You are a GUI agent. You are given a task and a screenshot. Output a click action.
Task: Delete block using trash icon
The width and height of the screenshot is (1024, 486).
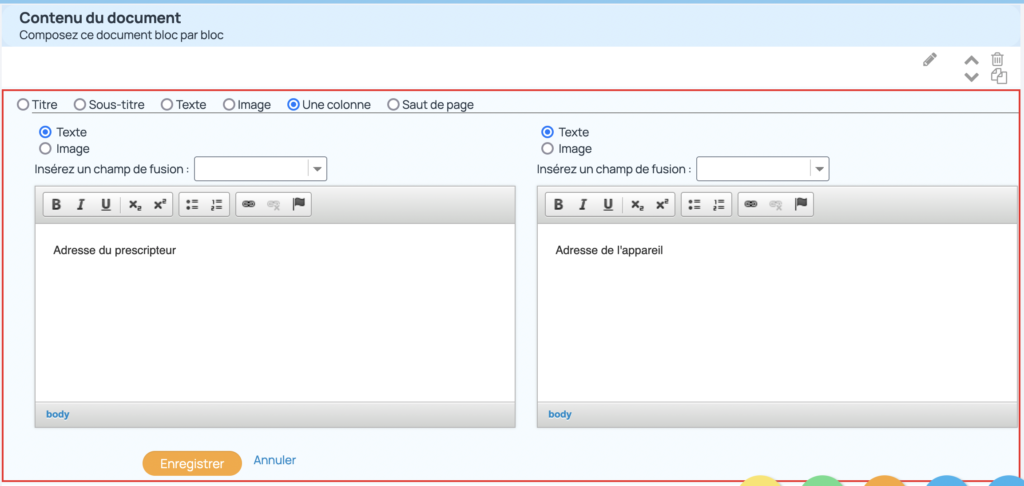998,59
